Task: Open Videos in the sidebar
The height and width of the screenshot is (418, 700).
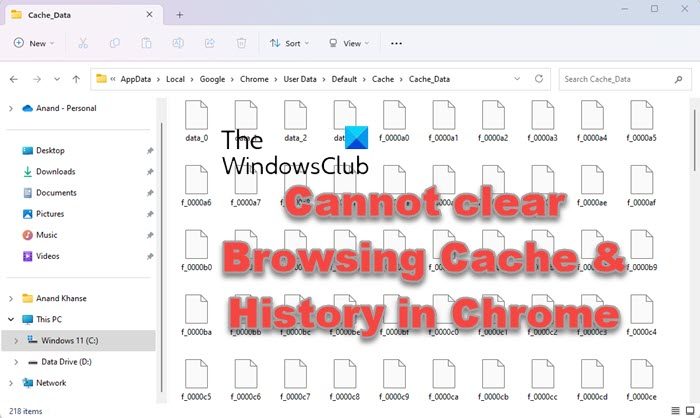Action: point(47,256)
